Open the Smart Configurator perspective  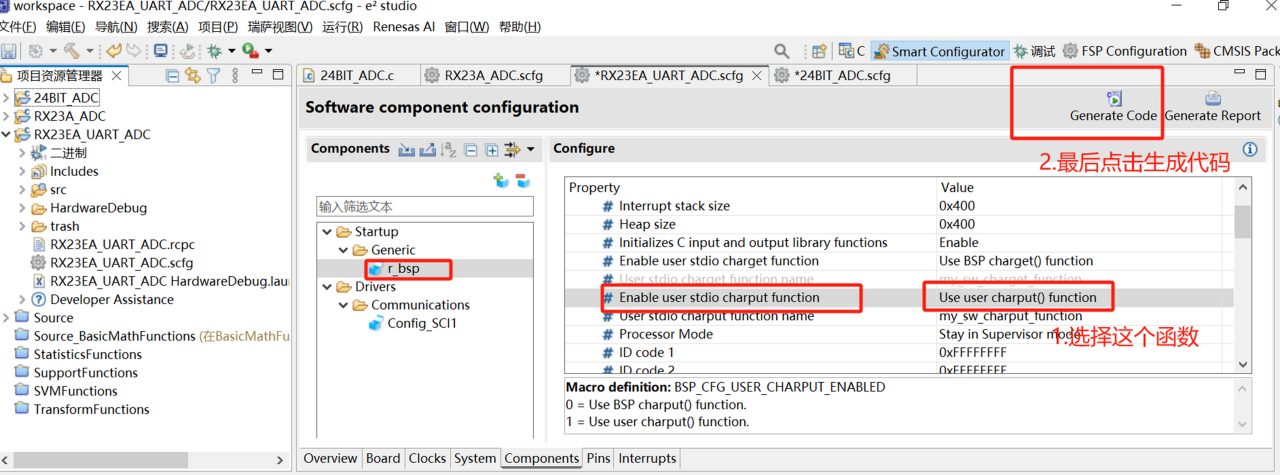(938, 51)
